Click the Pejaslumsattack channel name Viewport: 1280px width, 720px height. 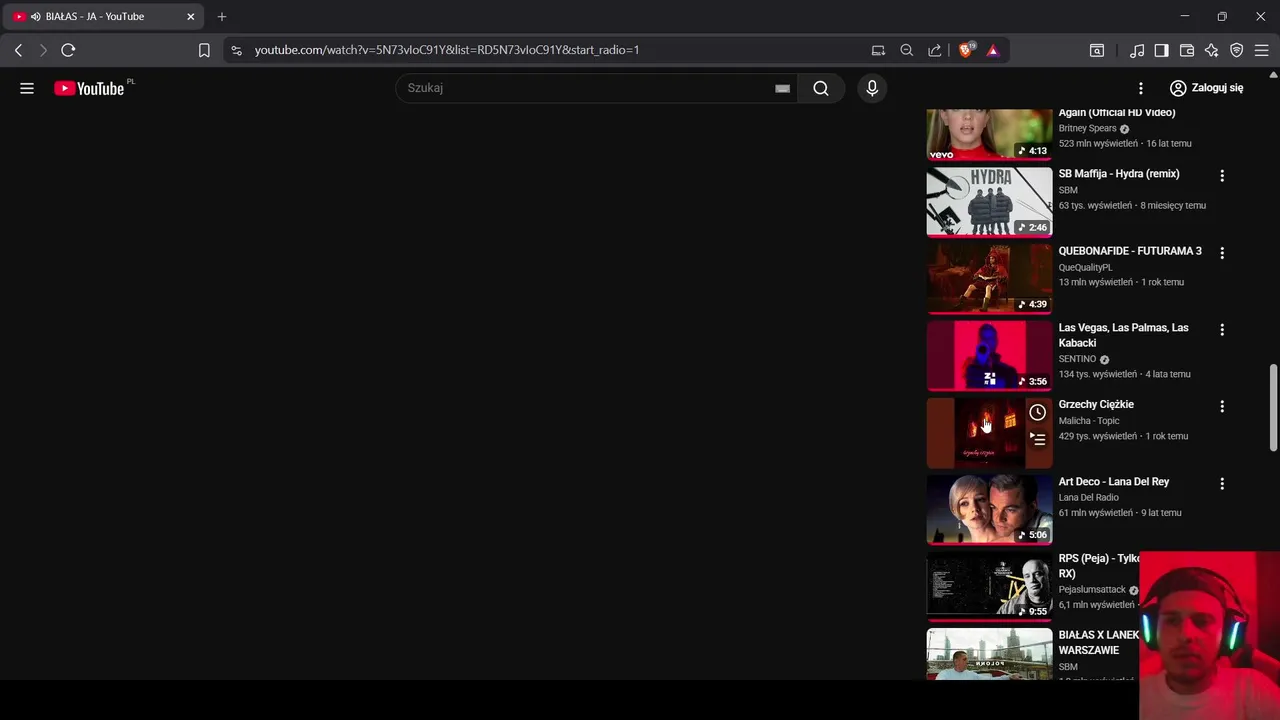[x=1092, y=590]
